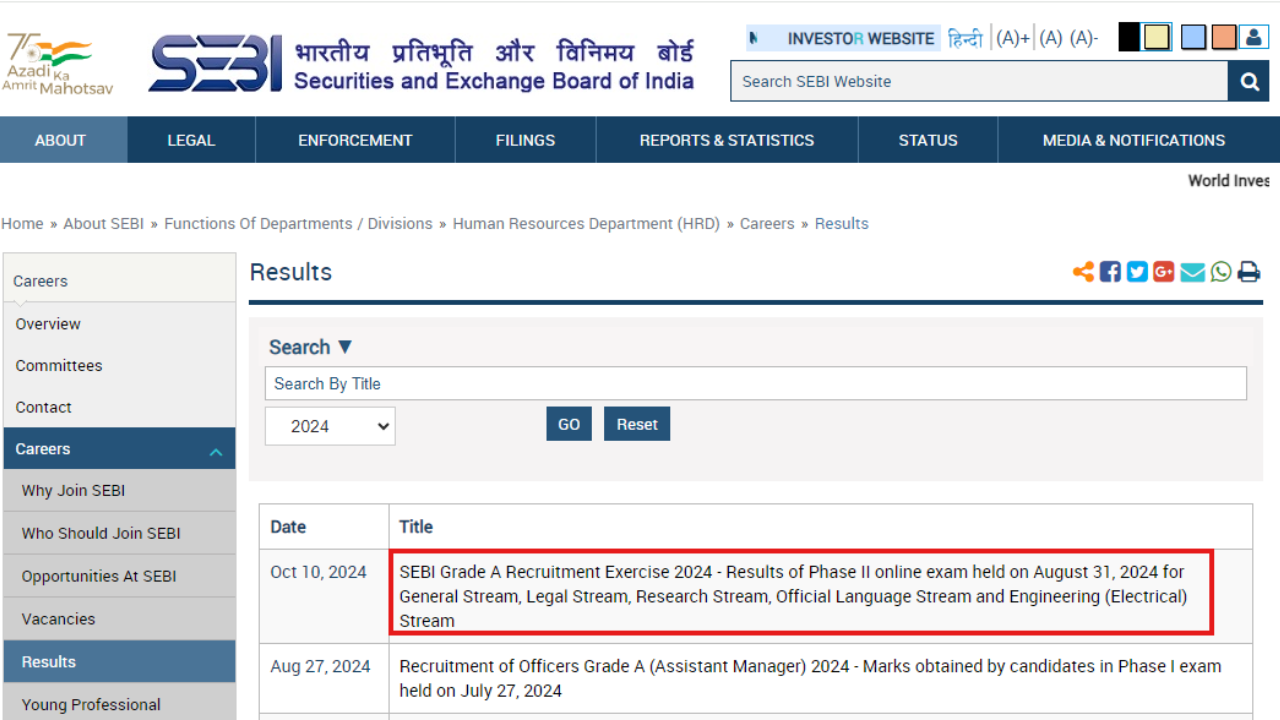Screen dimensions: 1280x720
Task: Open the year filter dropdown showing 2024
Action: 330,426
